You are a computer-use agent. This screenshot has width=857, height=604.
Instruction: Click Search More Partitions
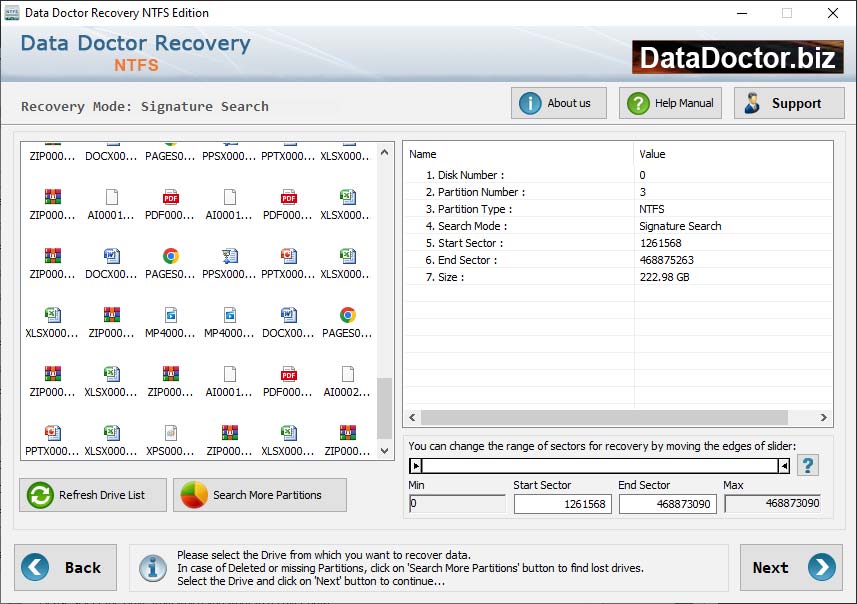pyautogui.click(x=259, y=494)
